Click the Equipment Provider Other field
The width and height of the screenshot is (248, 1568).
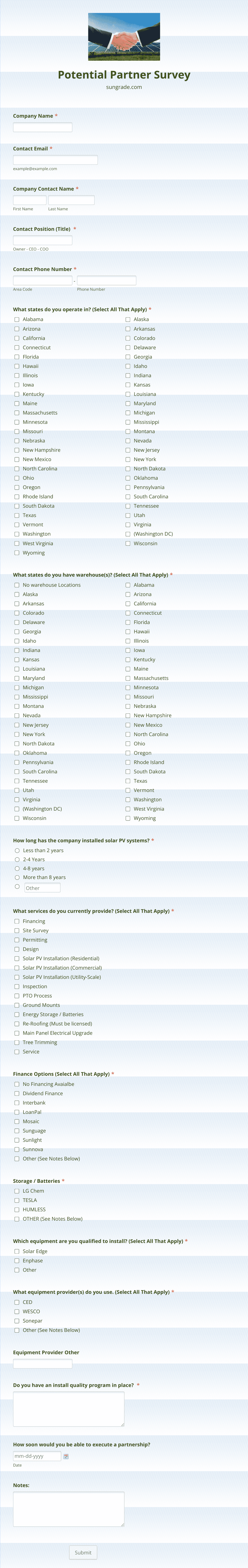point(43,1364)
